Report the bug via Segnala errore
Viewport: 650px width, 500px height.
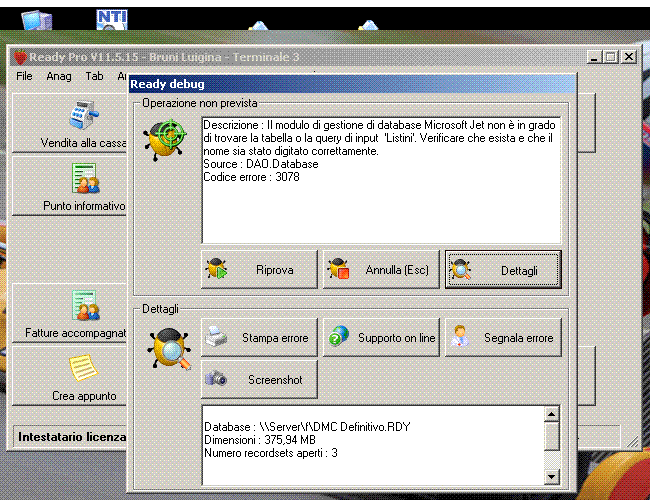503,337
